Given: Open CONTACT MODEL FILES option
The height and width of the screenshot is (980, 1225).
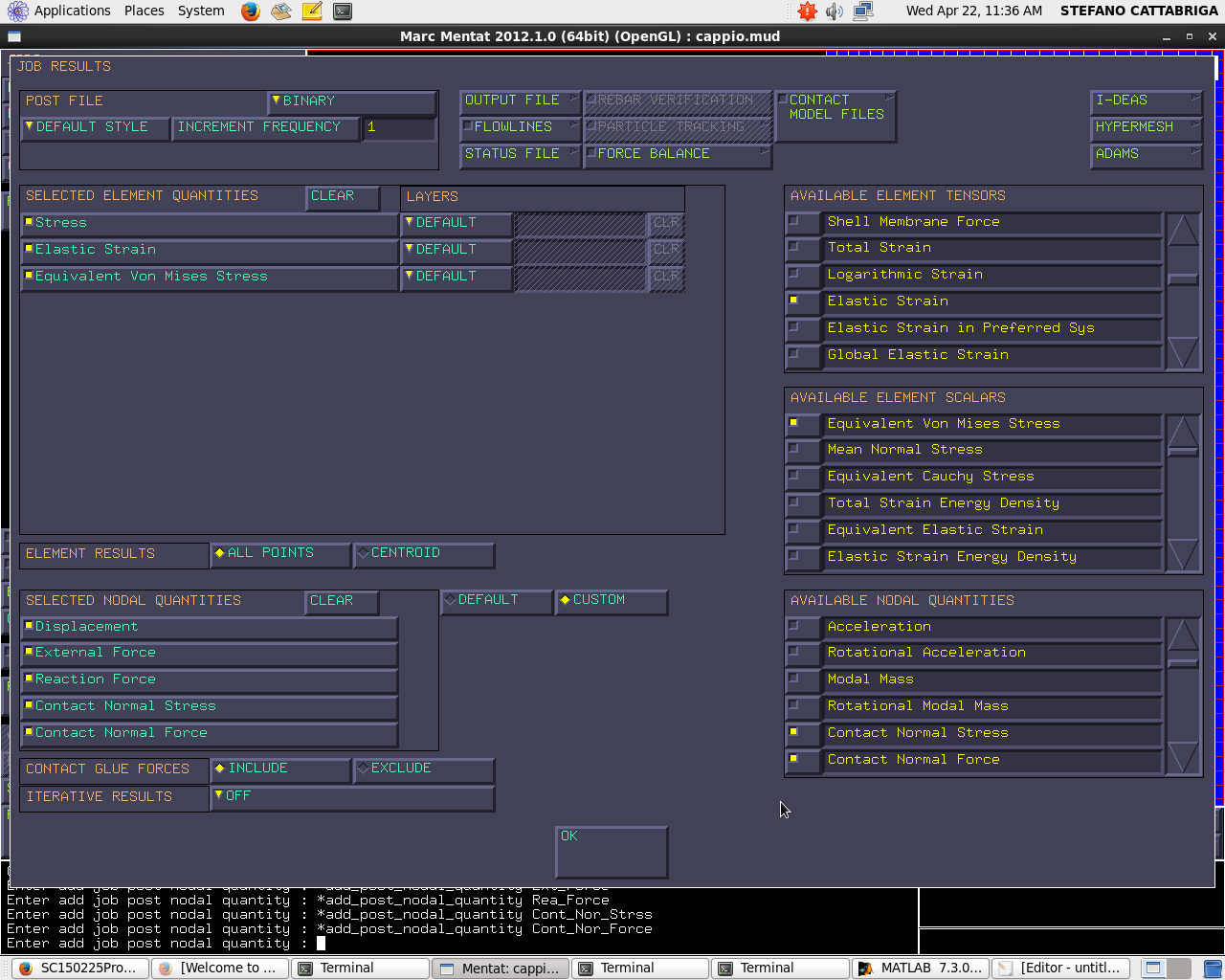Looking at the screenshot, I should 835,116.
